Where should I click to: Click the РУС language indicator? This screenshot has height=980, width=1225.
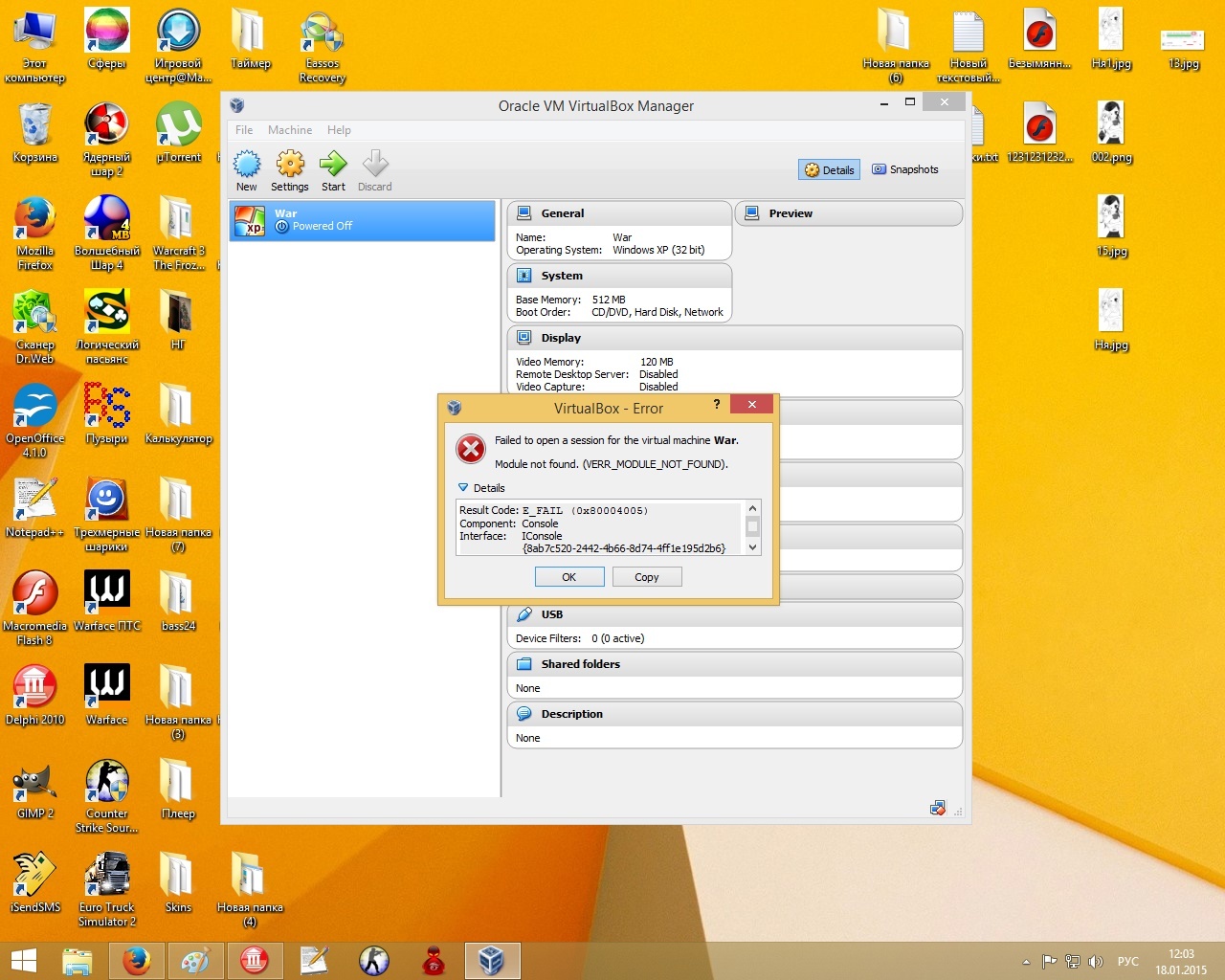[1128, 962]
